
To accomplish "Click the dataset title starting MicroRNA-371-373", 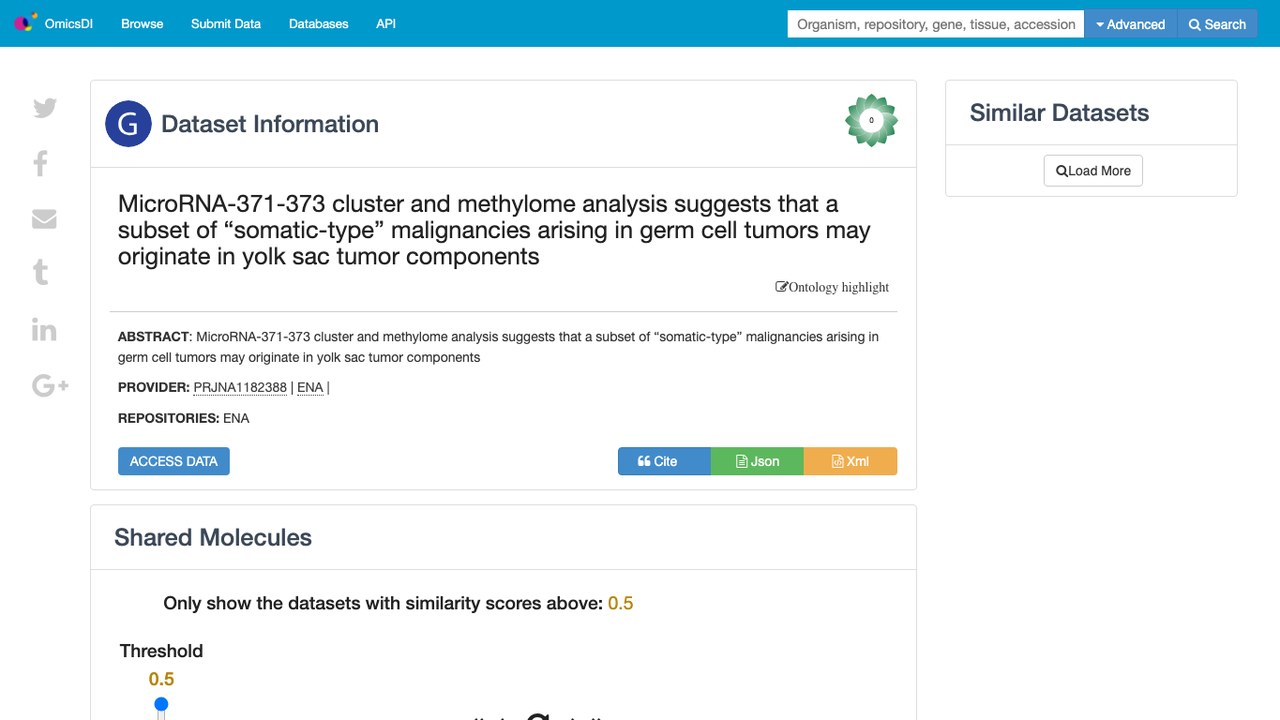I will 494,230.
